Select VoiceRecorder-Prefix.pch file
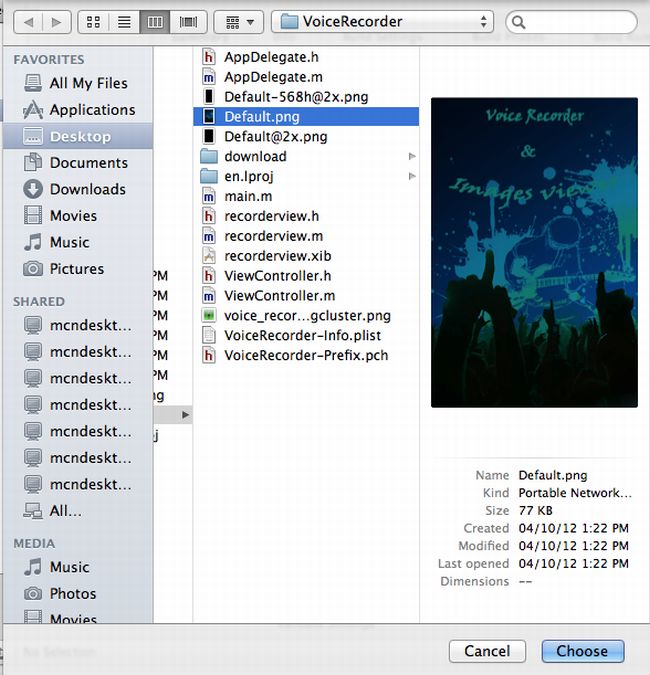650x675 pixels. click(x=306, y=355)
